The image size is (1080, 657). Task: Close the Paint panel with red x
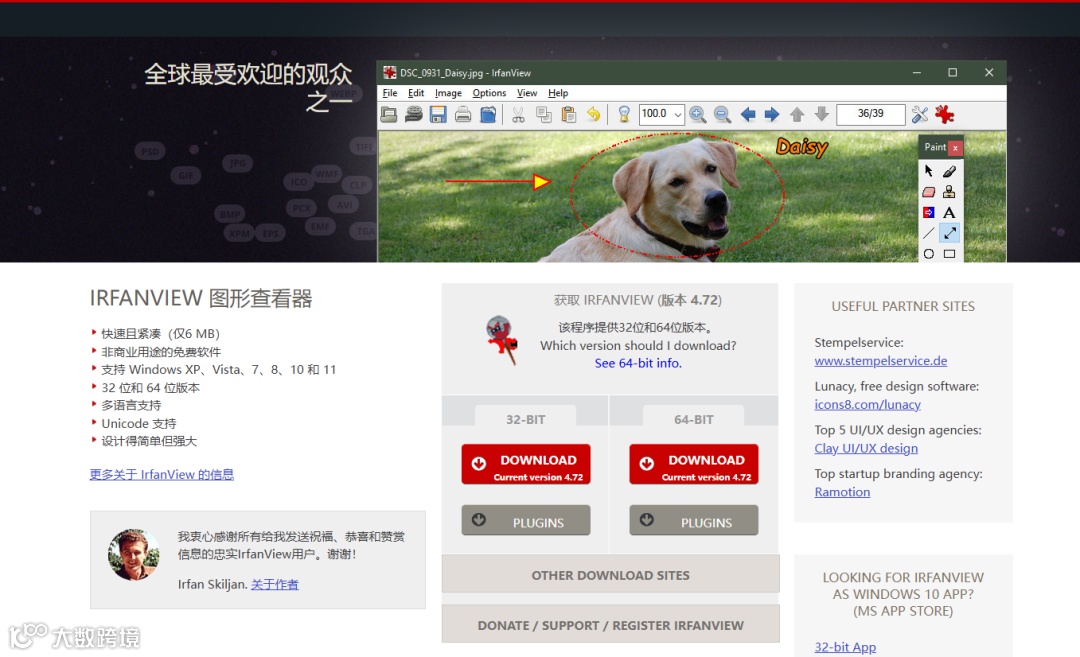click(955, 147)
